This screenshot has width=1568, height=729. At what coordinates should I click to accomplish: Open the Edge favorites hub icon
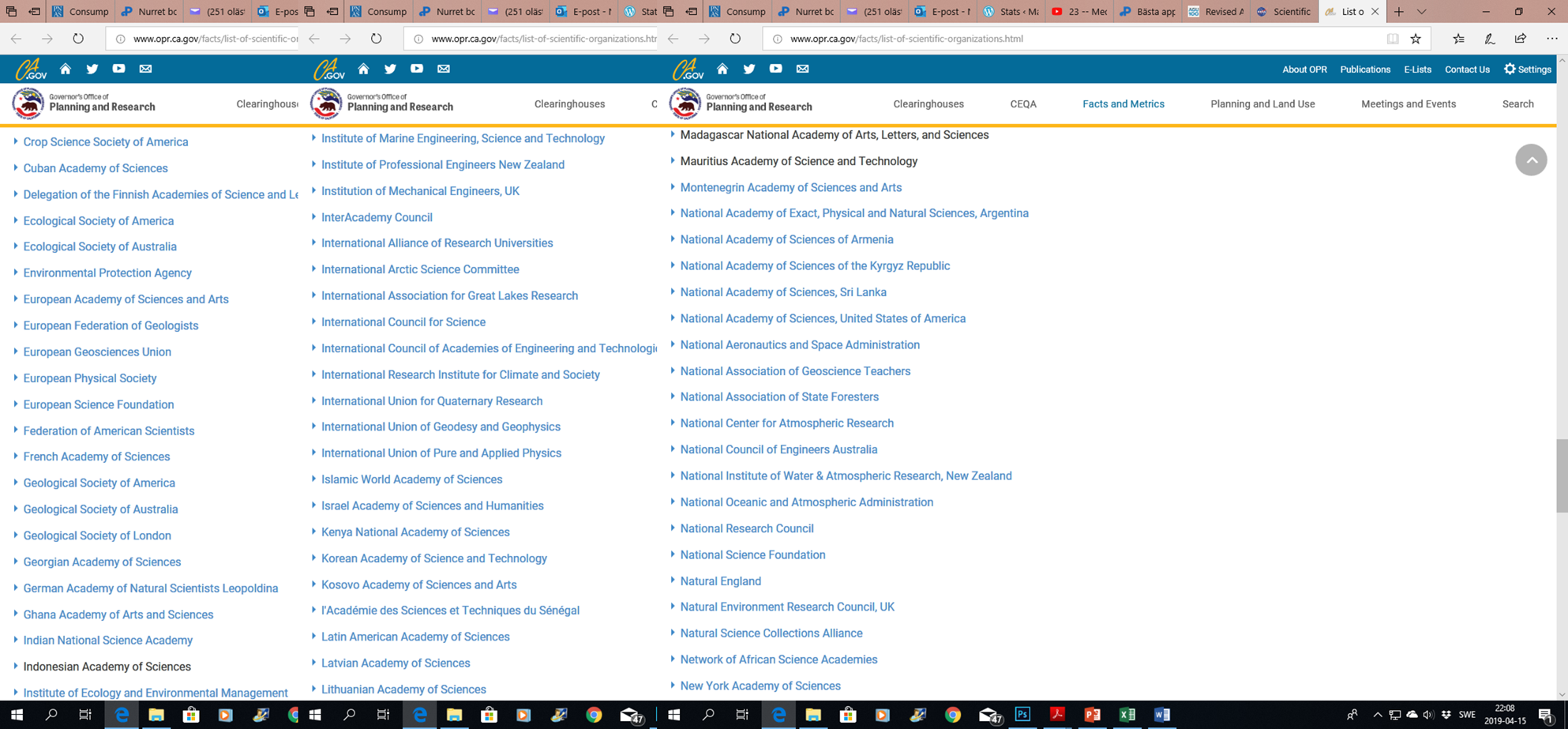tap(1458, 39)
